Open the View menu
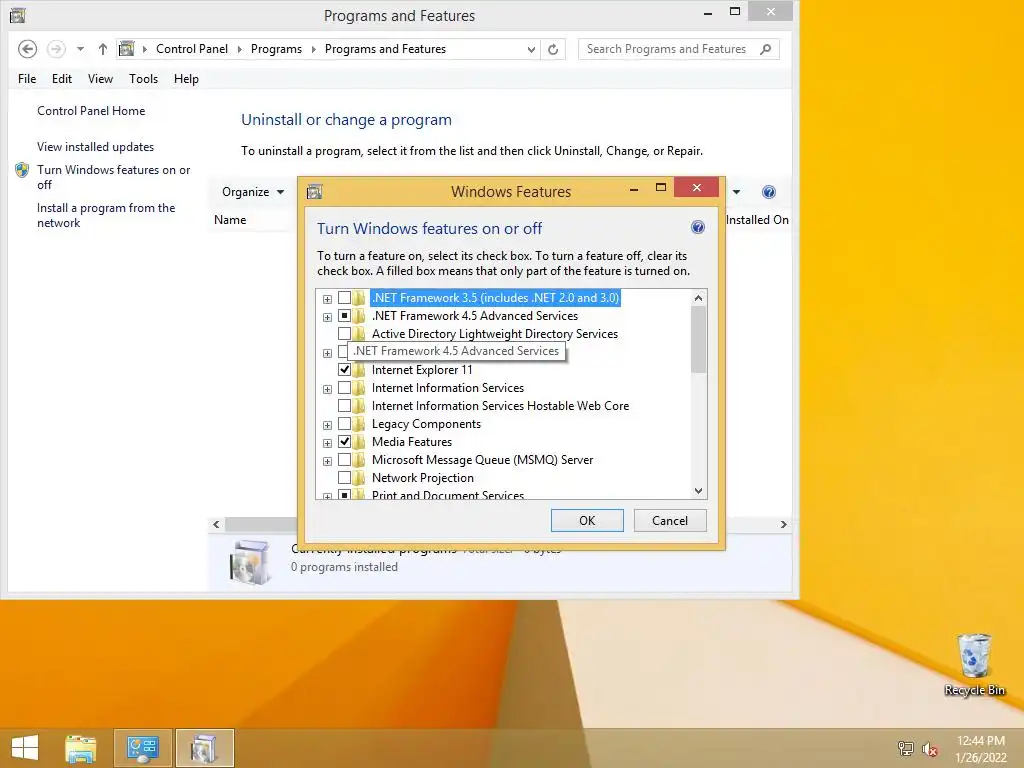The height and width of the screenshot is (768, 1024). point(100,79)
